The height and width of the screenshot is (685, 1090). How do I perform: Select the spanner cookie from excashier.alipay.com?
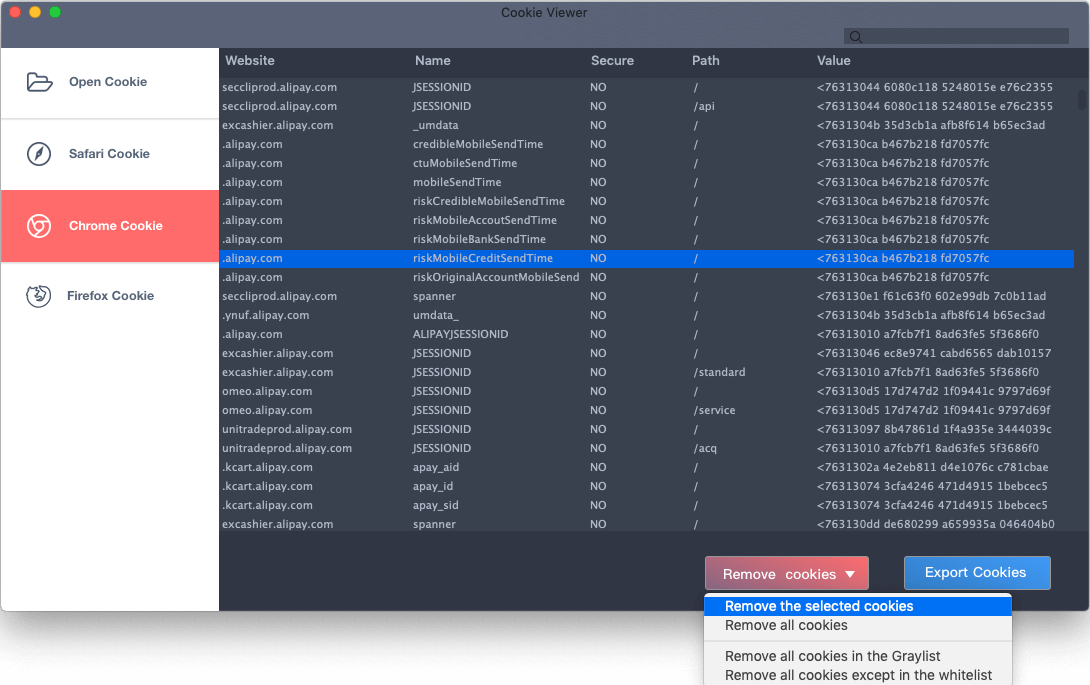pos(646,524)
